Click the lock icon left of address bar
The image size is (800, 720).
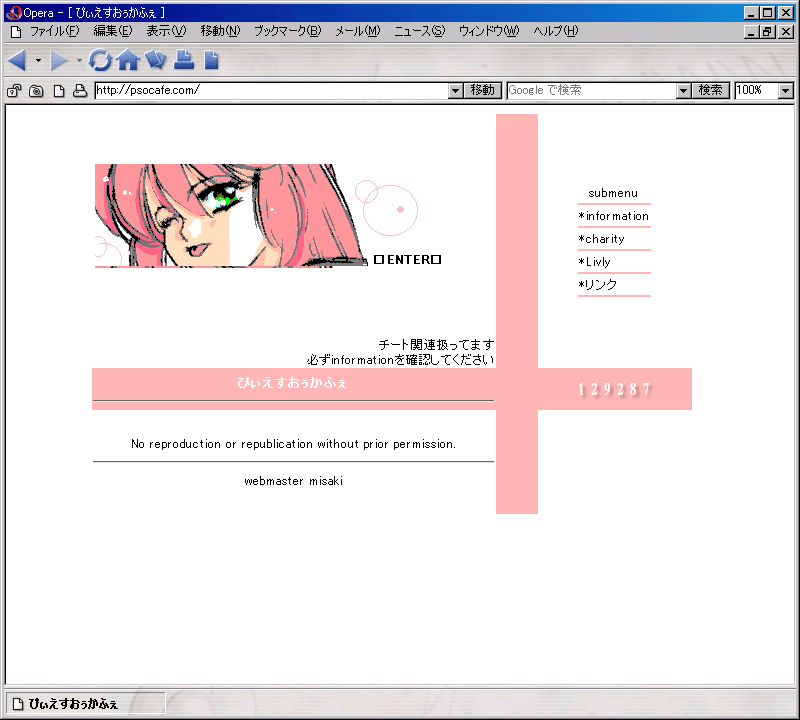(14, 91)
